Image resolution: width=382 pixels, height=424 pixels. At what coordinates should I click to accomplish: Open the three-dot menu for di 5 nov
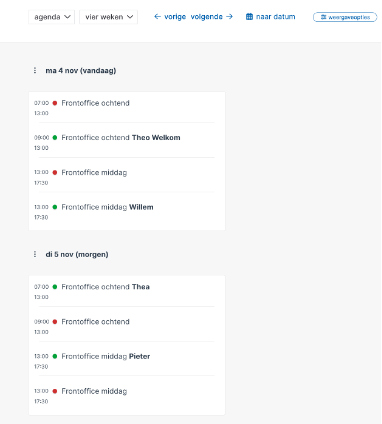pyautogui.click(x=35, y=254)
